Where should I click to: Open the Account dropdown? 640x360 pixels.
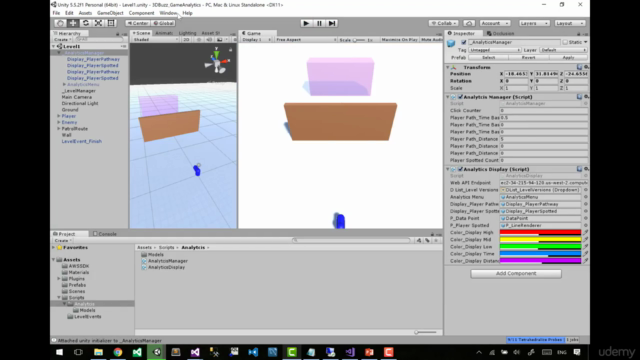click(495, 23)
